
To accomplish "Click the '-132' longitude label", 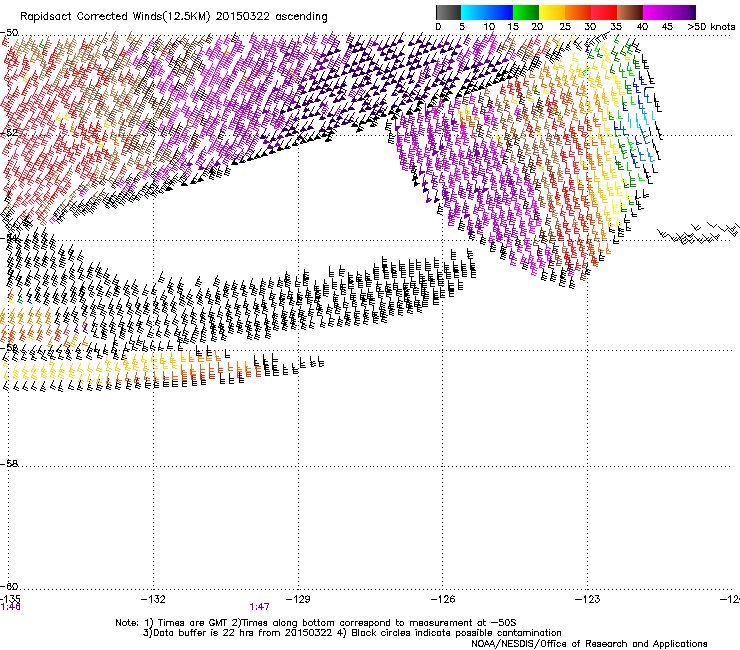I will pos(153,599).
